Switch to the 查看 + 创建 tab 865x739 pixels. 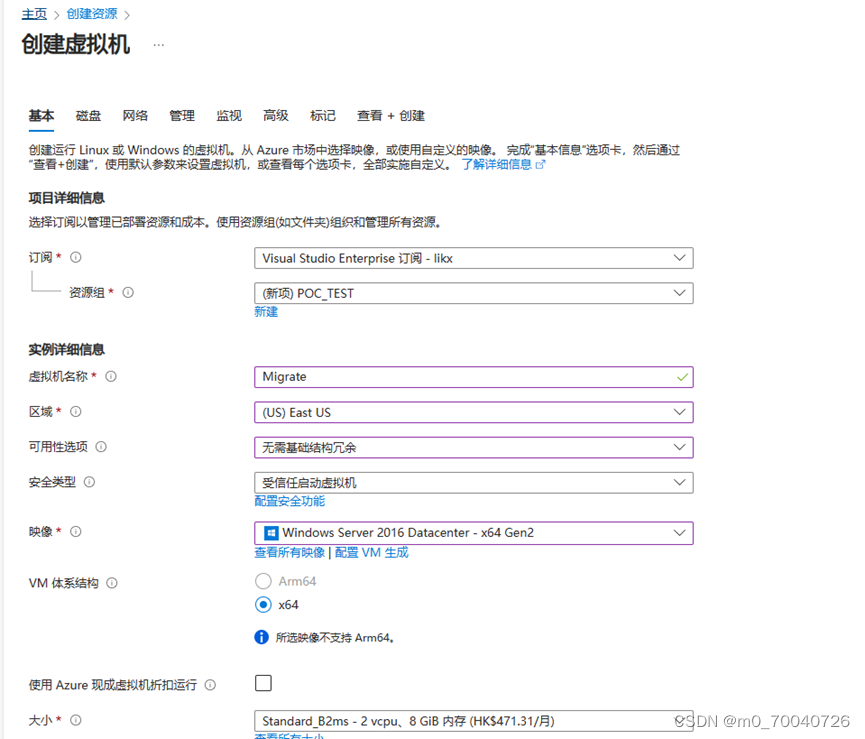[391, 116]
